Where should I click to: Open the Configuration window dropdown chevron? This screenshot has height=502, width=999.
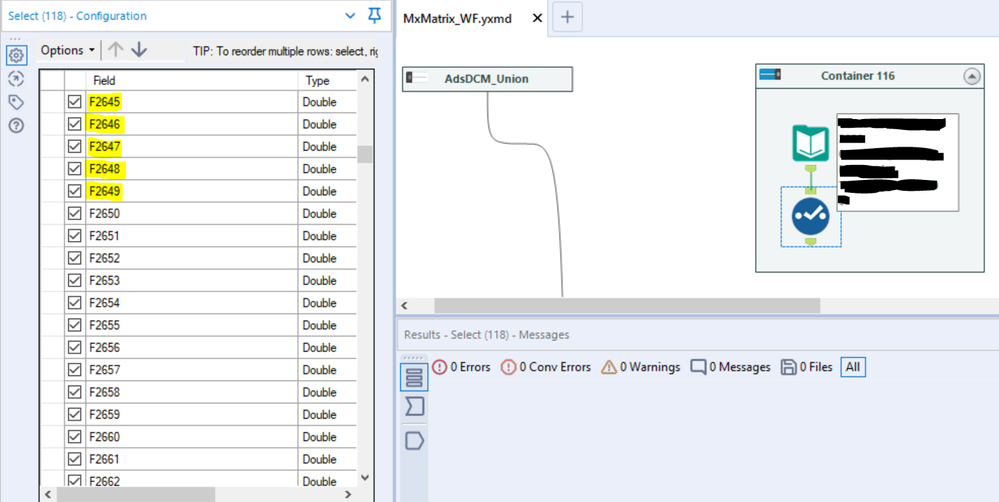(350, 16)
